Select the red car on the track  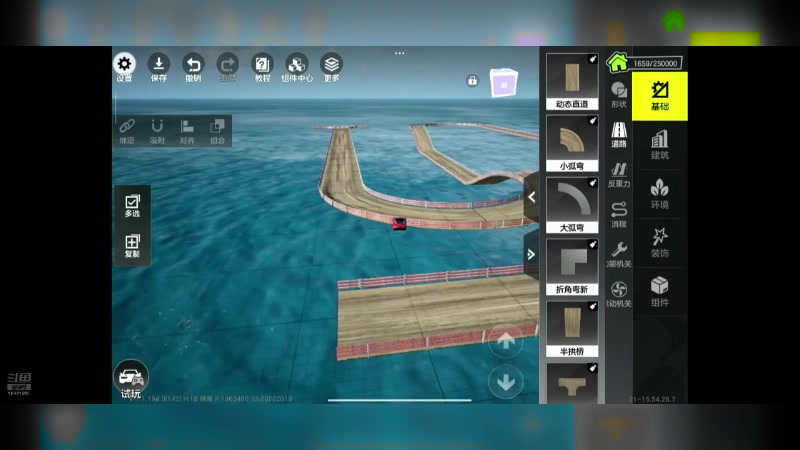tap(399, 224)
